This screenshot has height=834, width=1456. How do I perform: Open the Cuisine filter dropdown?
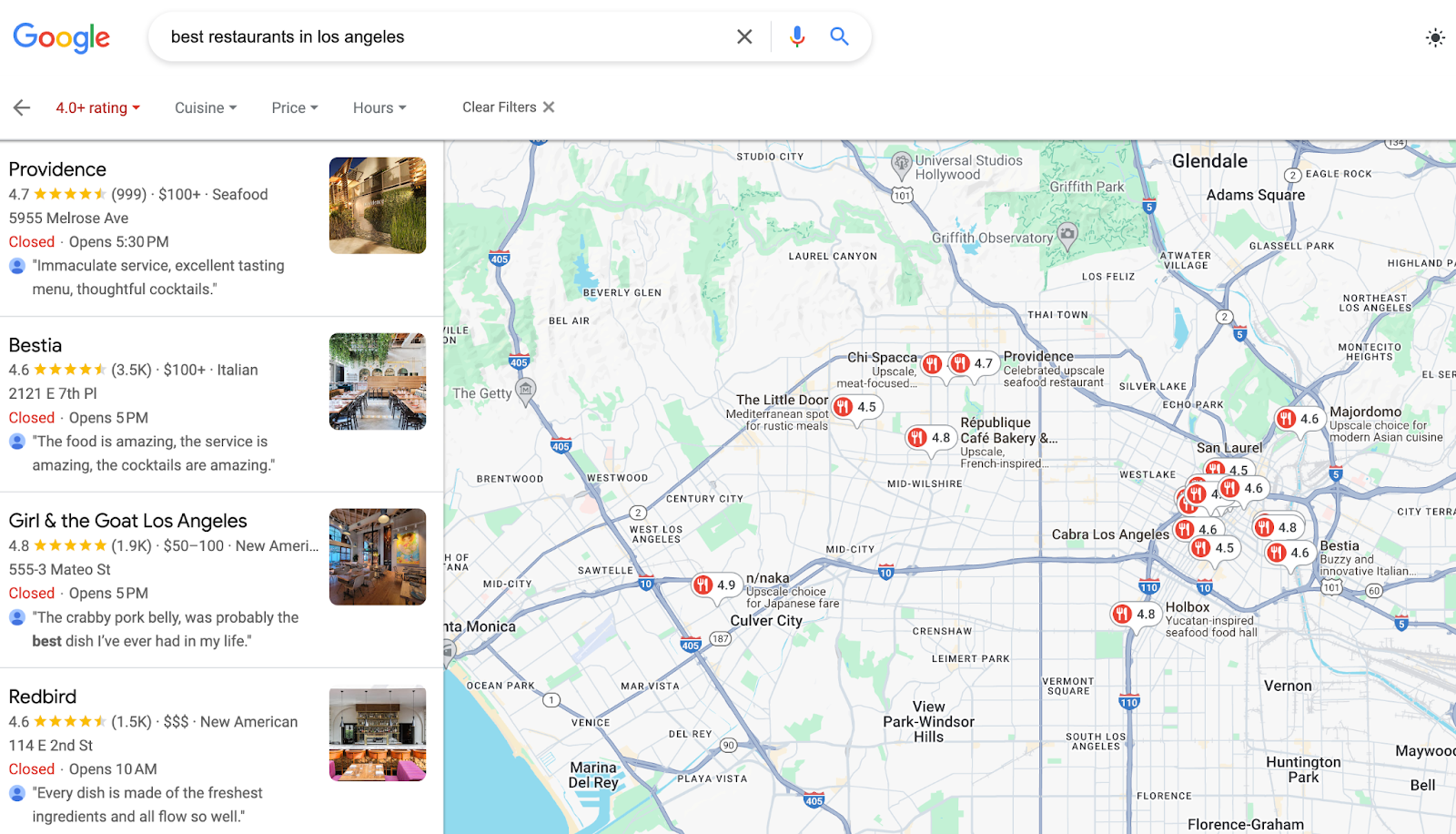click(x=206, y=107)
